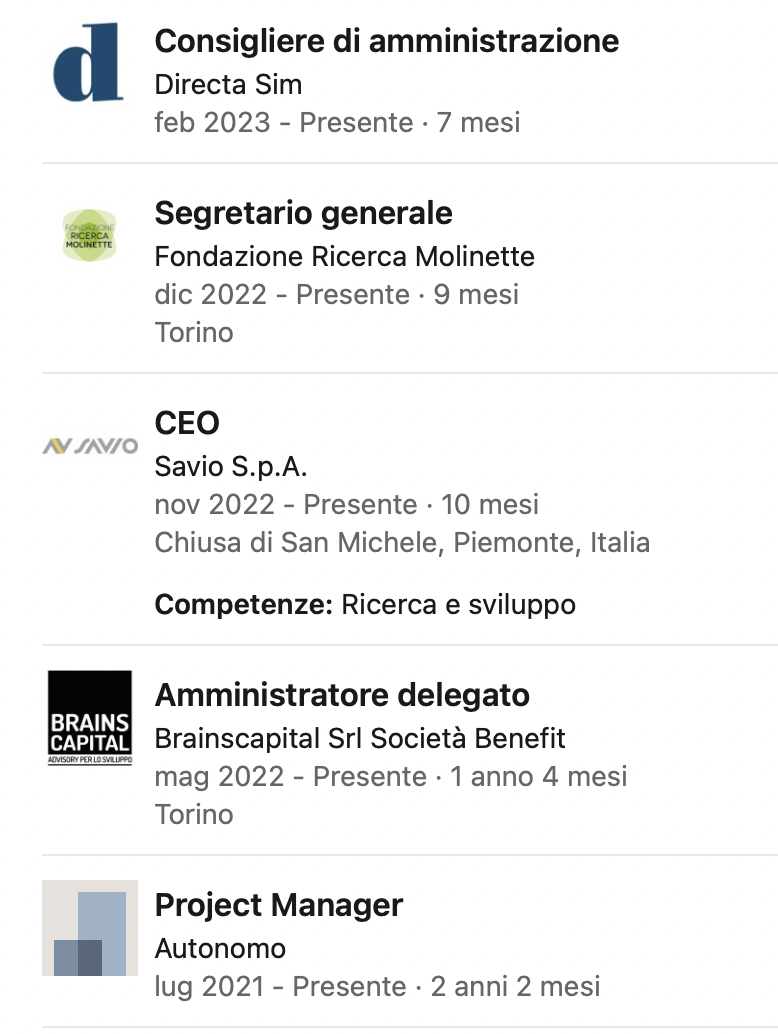Click the Fondazione Ricerca Molinette company name

[x=344, y=257]
